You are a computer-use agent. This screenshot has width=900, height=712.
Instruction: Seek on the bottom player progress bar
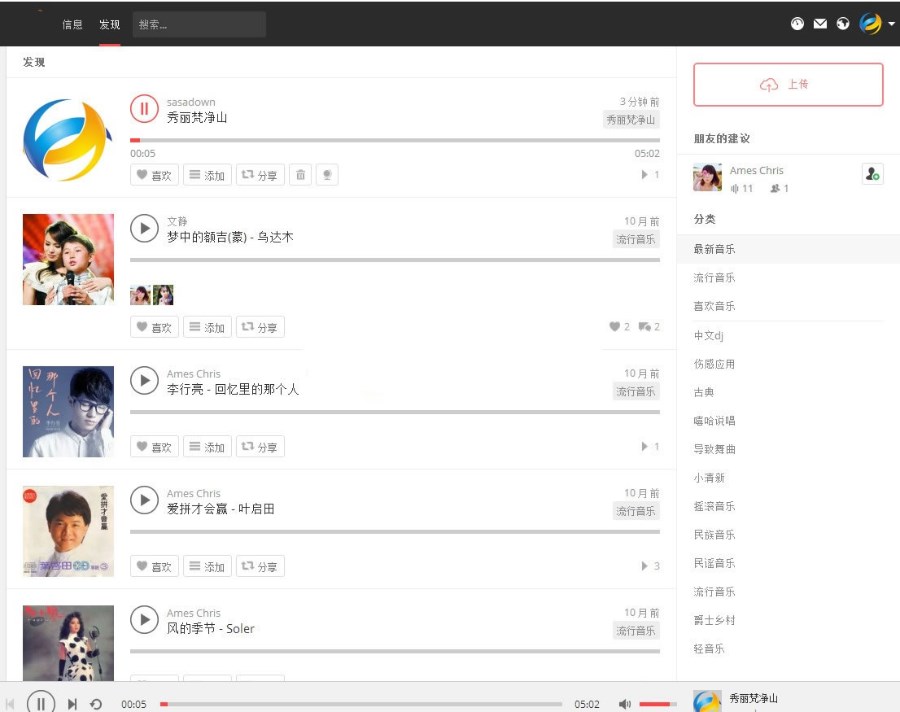pos(362,703)
